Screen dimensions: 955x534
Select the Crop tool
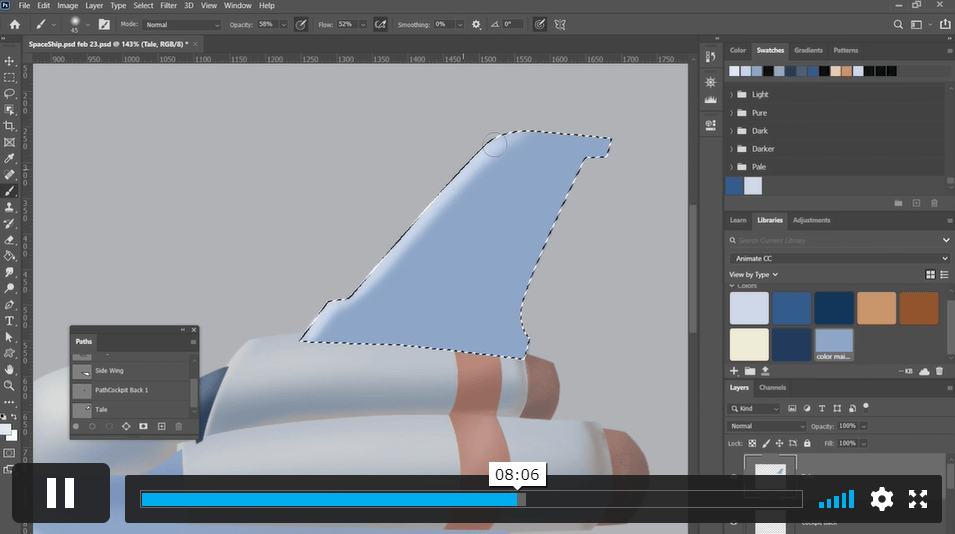(9, 126)
